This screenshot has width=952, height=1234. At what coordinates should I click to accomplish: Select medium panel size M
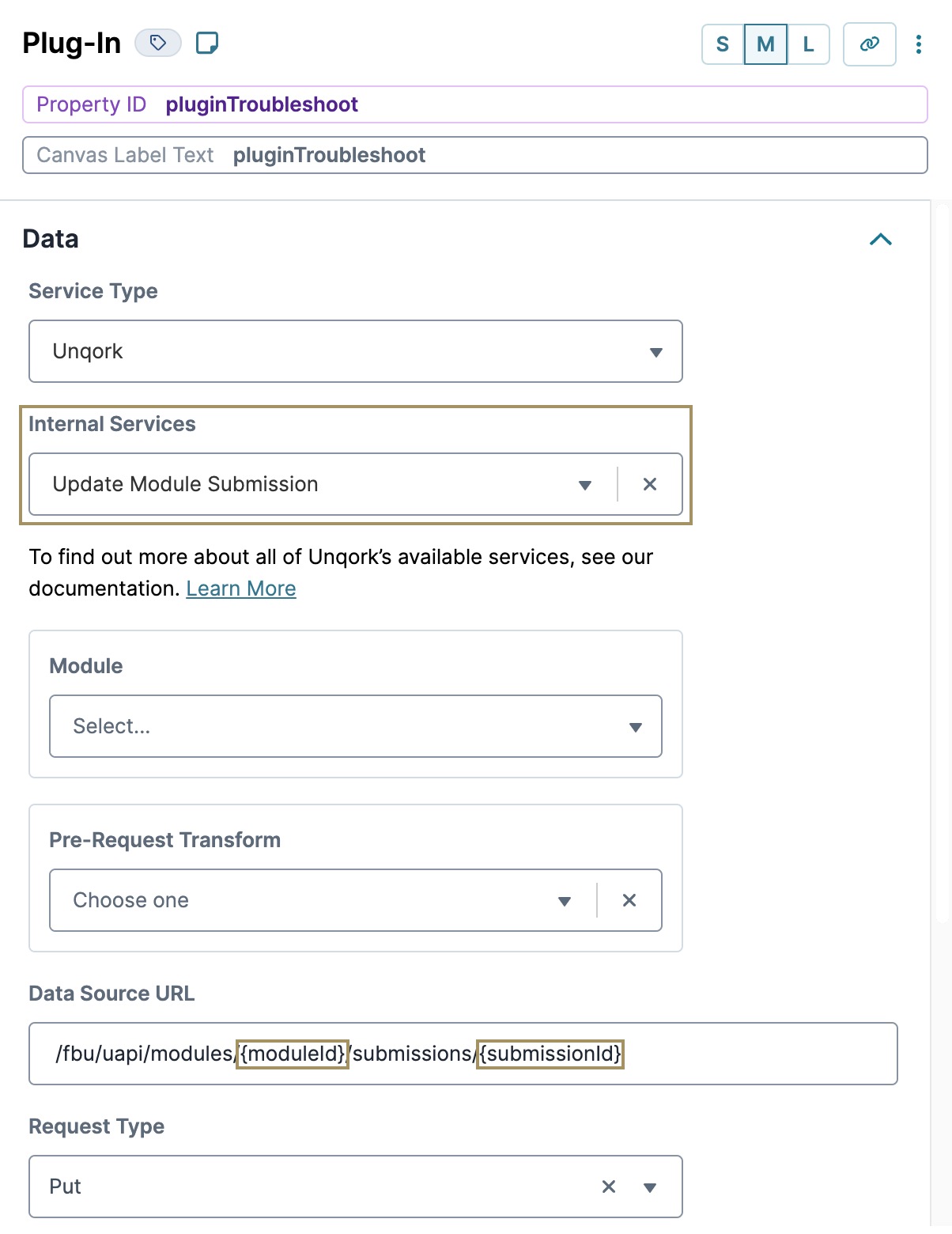coord(765,44)
